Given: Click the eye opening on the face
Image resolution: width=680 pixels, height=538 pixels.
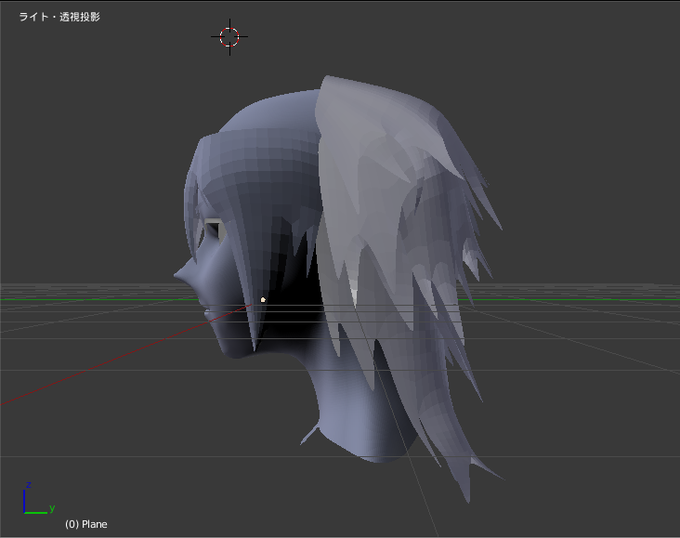Looking at the screenshot, I should coord(215,230).
